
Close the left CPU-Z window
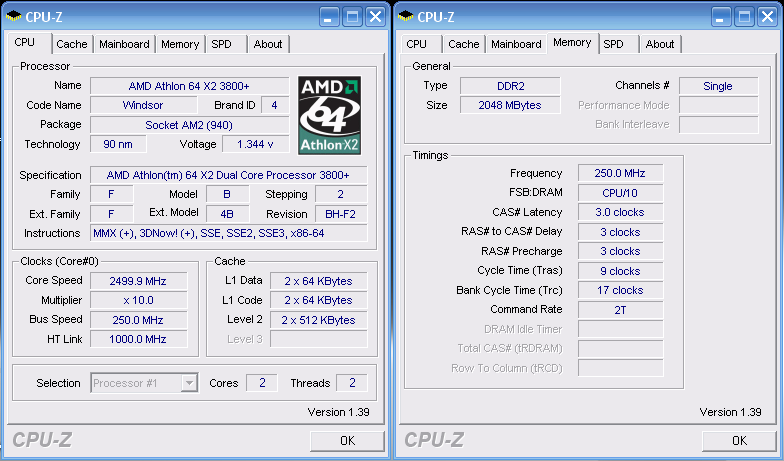[376, 17]
